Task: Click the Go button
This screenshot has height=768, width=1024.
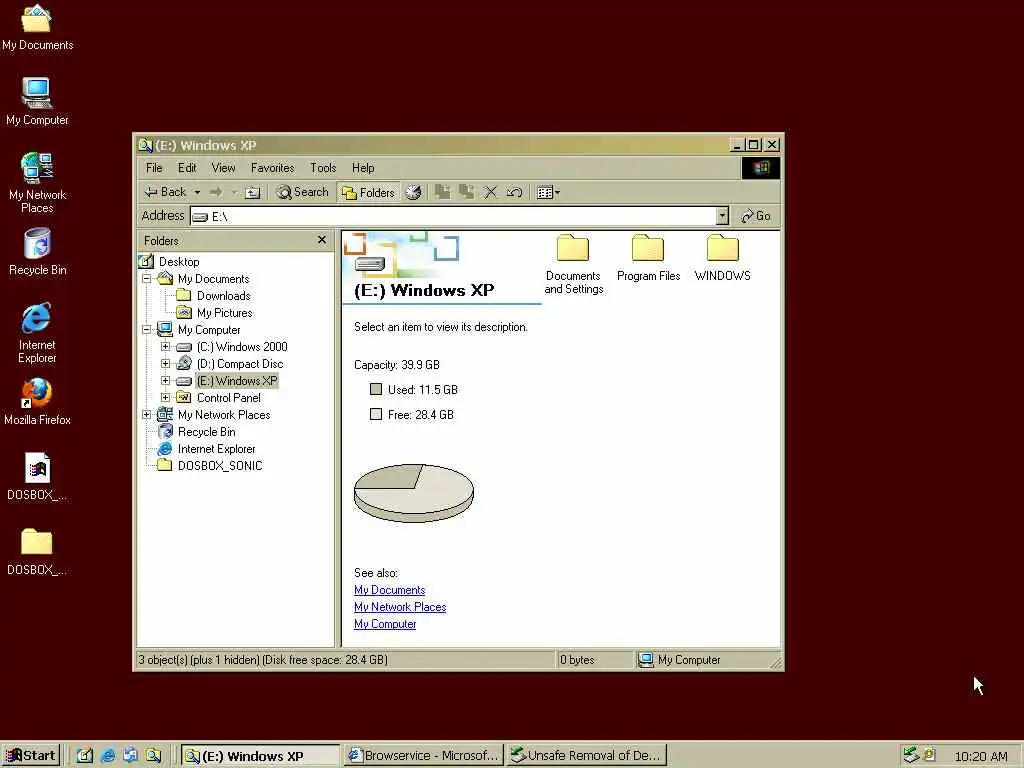Action: [756, 216]
